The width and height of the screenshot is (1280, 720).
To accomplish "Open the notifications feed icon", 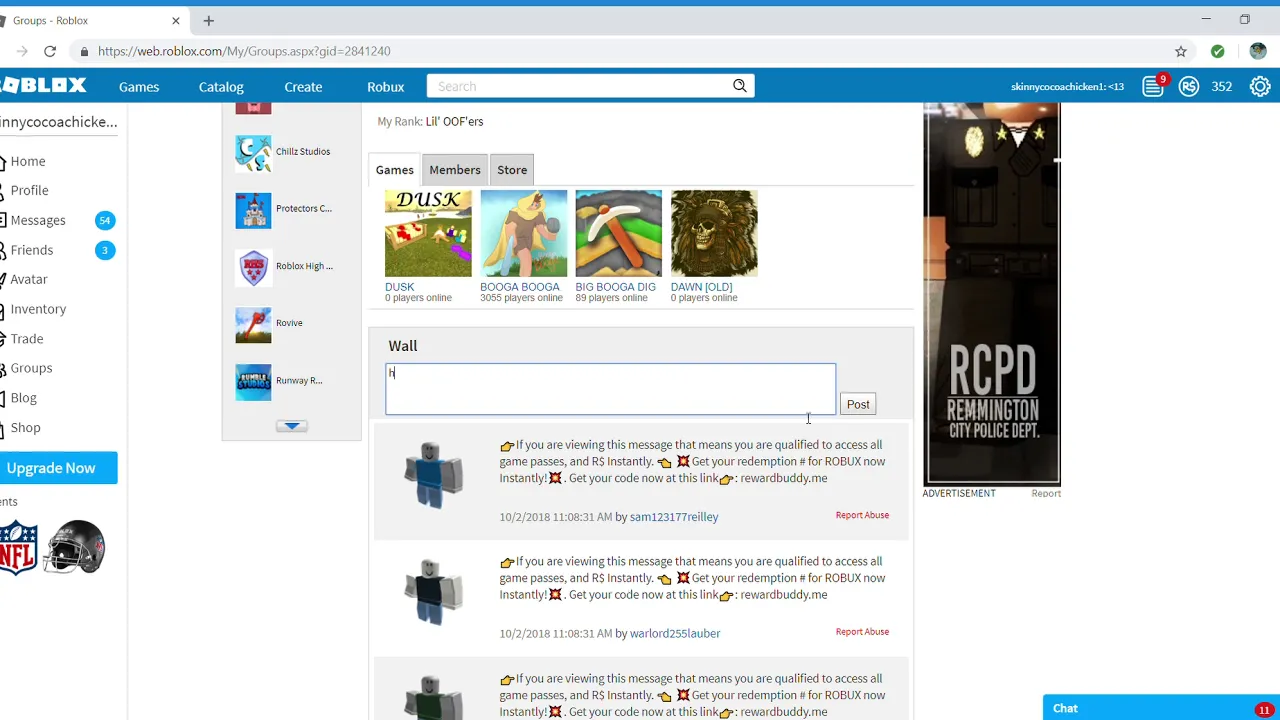I will (1153, 87).
